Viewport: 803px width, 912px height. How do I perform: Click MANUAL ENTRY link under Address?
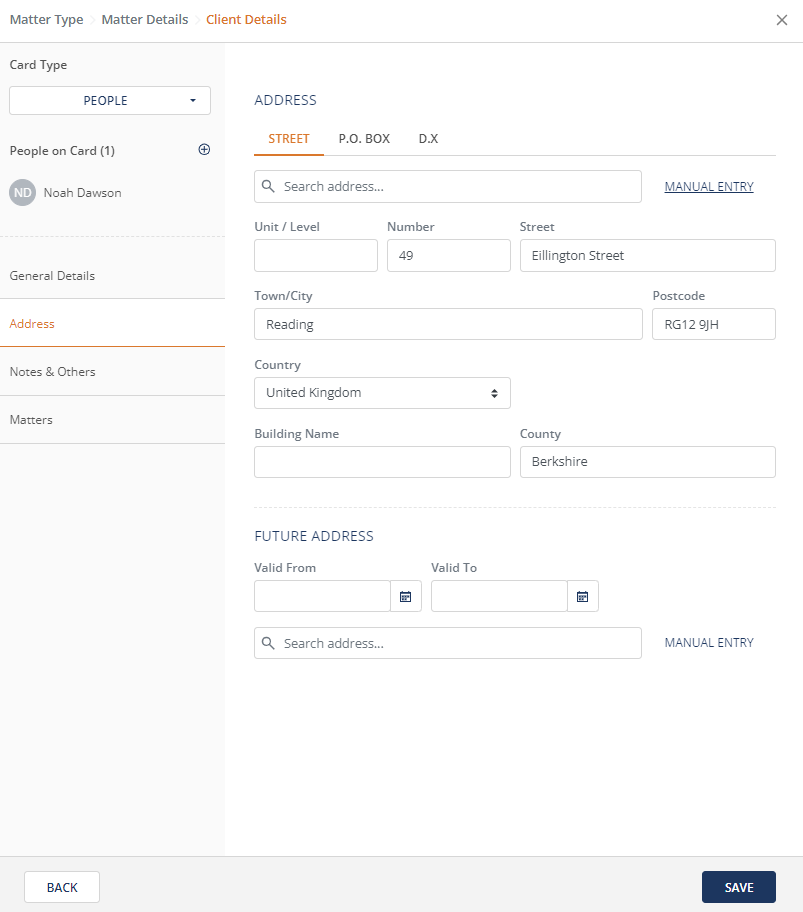[709, 187]
